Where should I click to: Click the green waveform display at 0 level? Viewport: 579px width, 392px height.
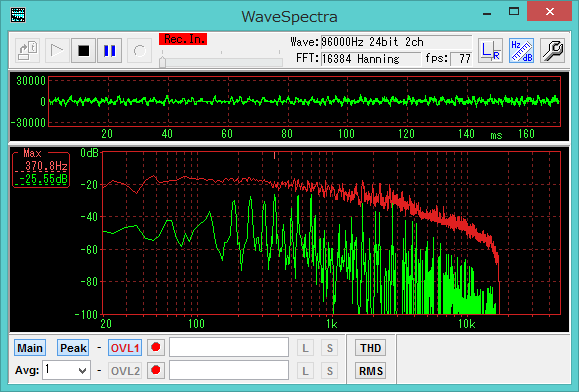coord(304,100)
